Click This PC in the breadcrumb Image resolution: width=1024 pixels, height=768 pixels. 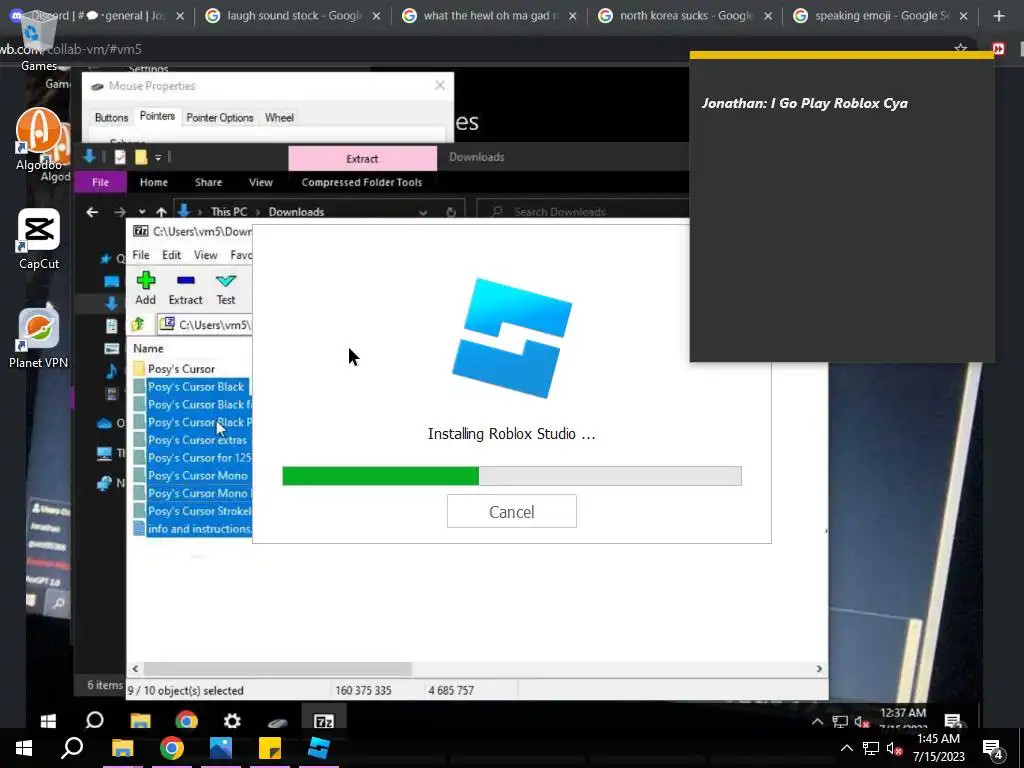[x=229, y=212]
